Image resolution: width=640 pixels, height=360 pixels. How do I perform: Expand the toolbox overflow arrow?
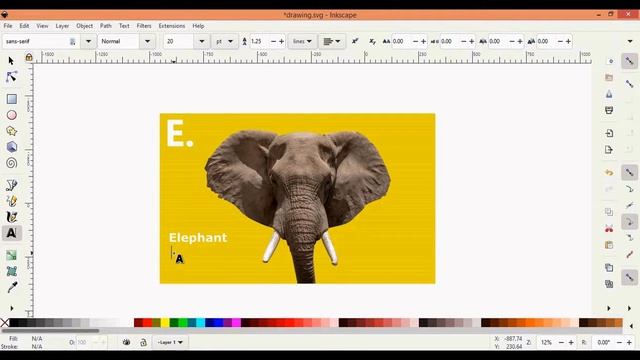pos(11,308)
